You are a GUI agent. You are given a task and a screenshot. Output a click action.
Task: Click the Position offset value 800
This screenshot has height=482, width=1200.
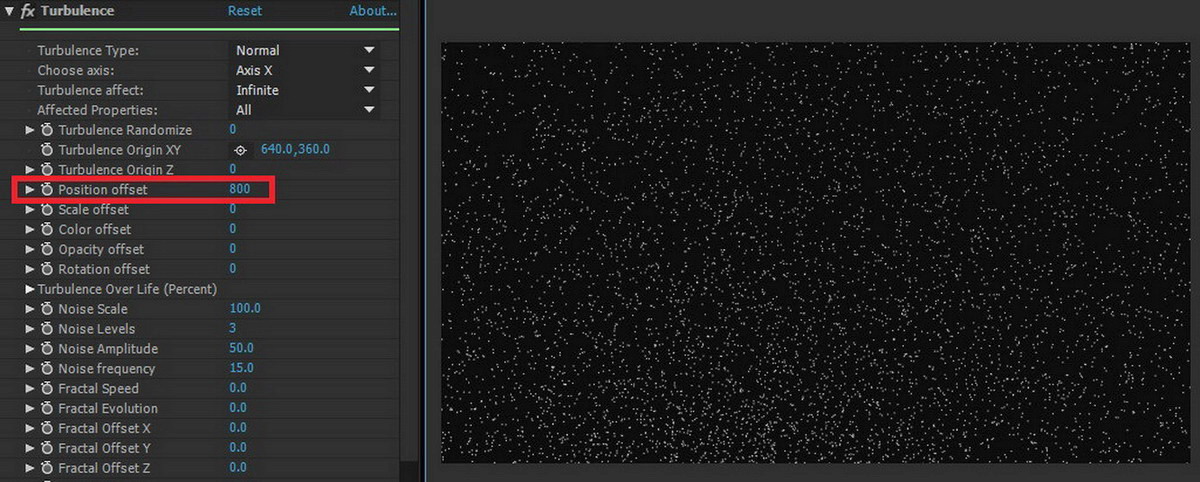(x=239, y=189)
